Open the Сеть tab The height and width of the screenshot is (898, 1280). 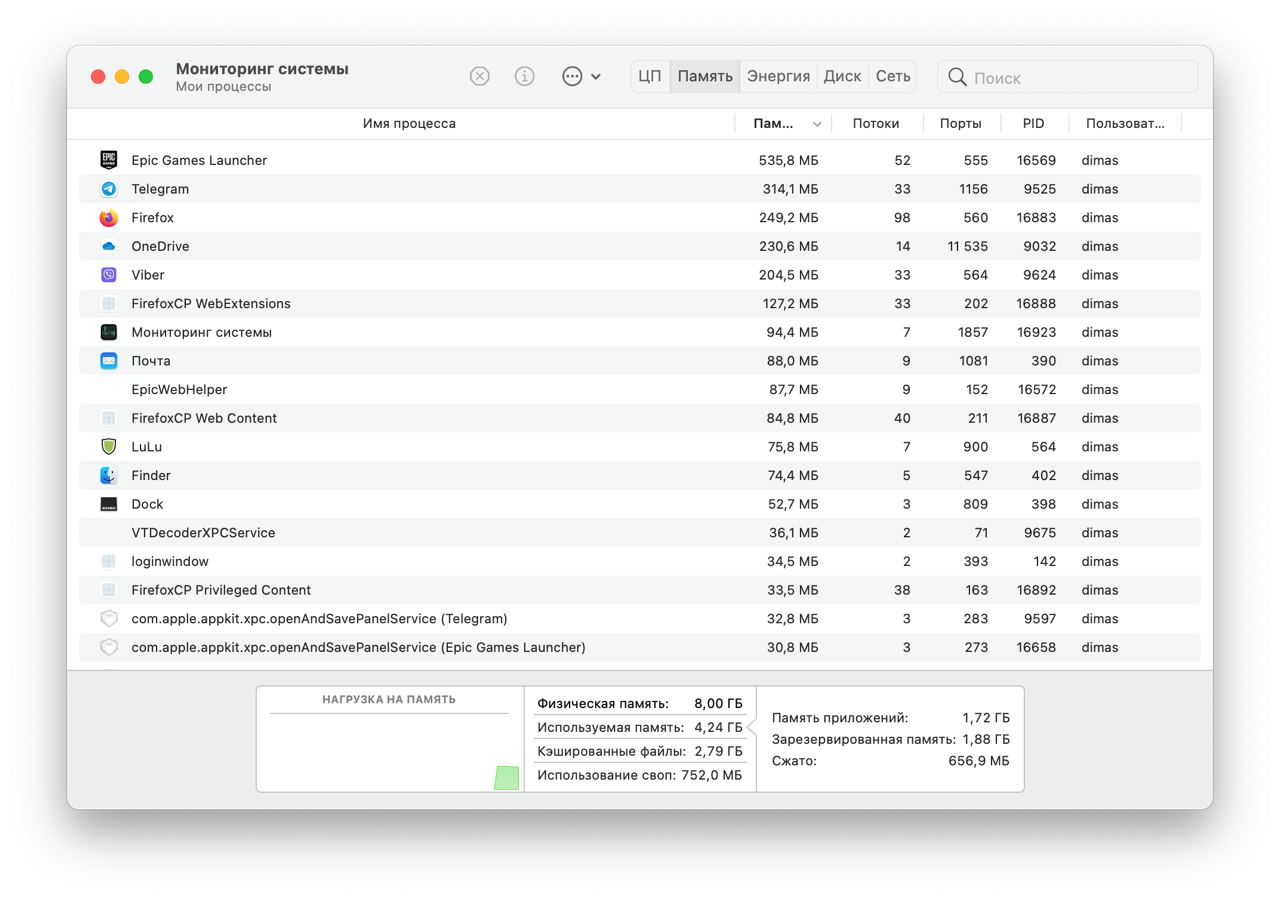[x=893, y=76]
